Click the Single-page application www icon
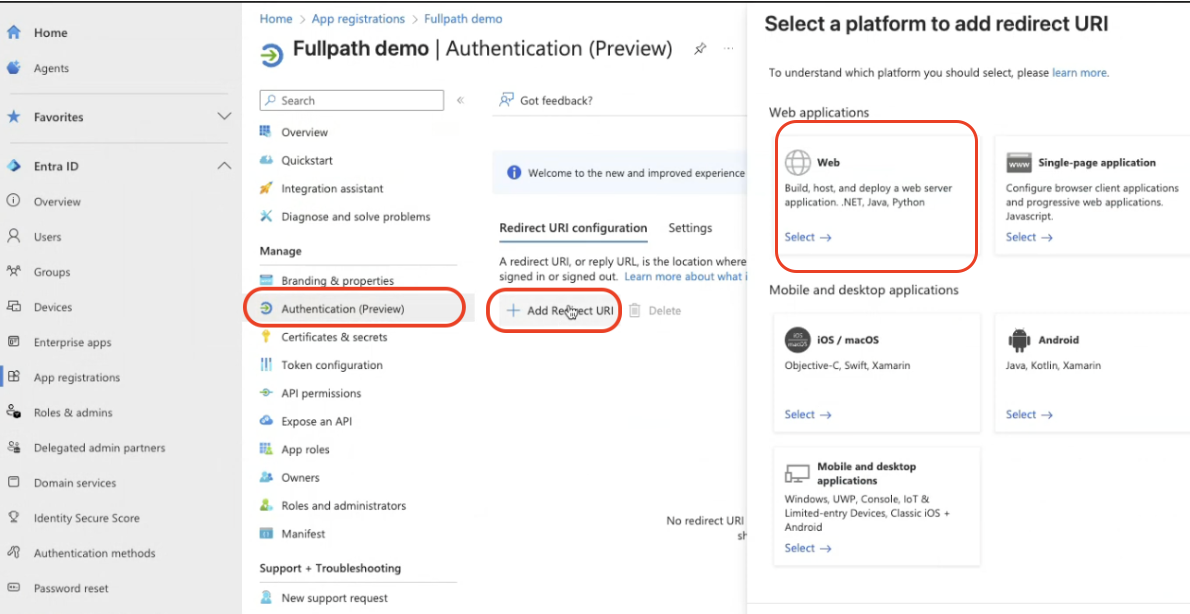Image resolution: width=1190 pixels, height=614 pixels. (x=1019, y=163)
